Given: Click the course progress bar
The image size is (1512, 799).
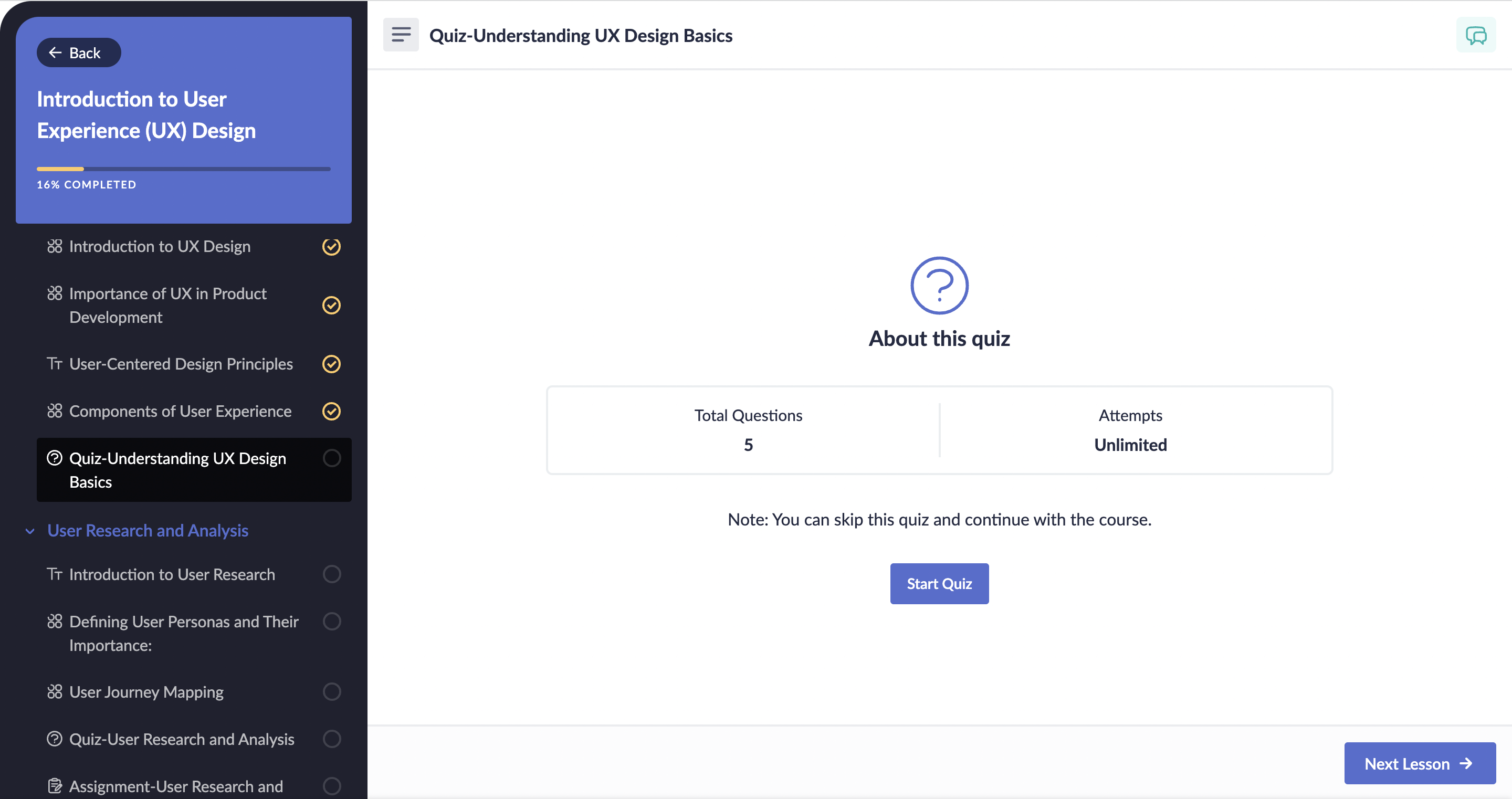Looking at the screenshot, I should click(184, 169).
